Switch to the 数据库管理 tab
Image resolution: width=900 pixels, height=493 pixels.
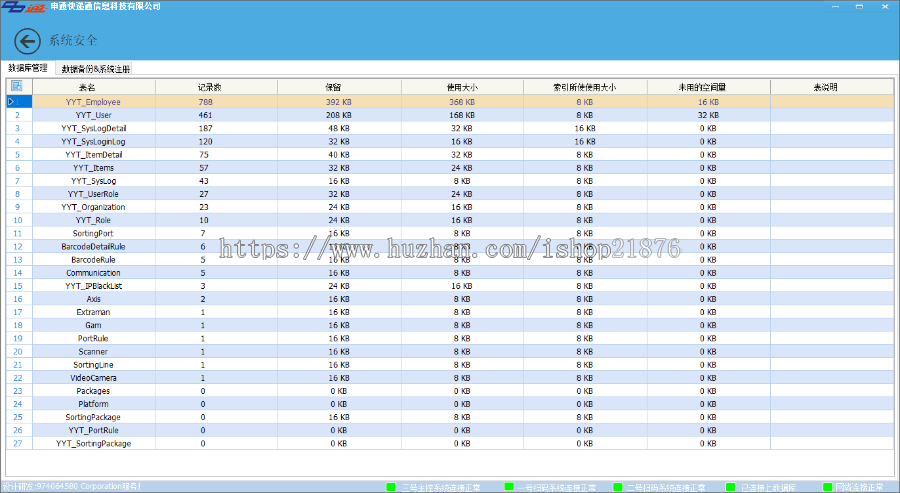tap(28, 69)
